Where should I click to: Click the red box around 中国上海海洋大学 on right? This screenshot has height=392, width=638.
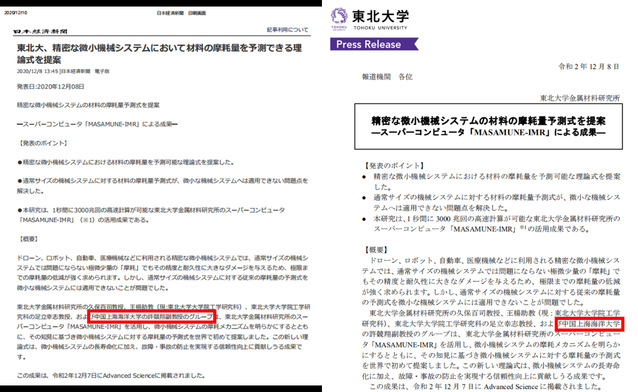(590, 324)
